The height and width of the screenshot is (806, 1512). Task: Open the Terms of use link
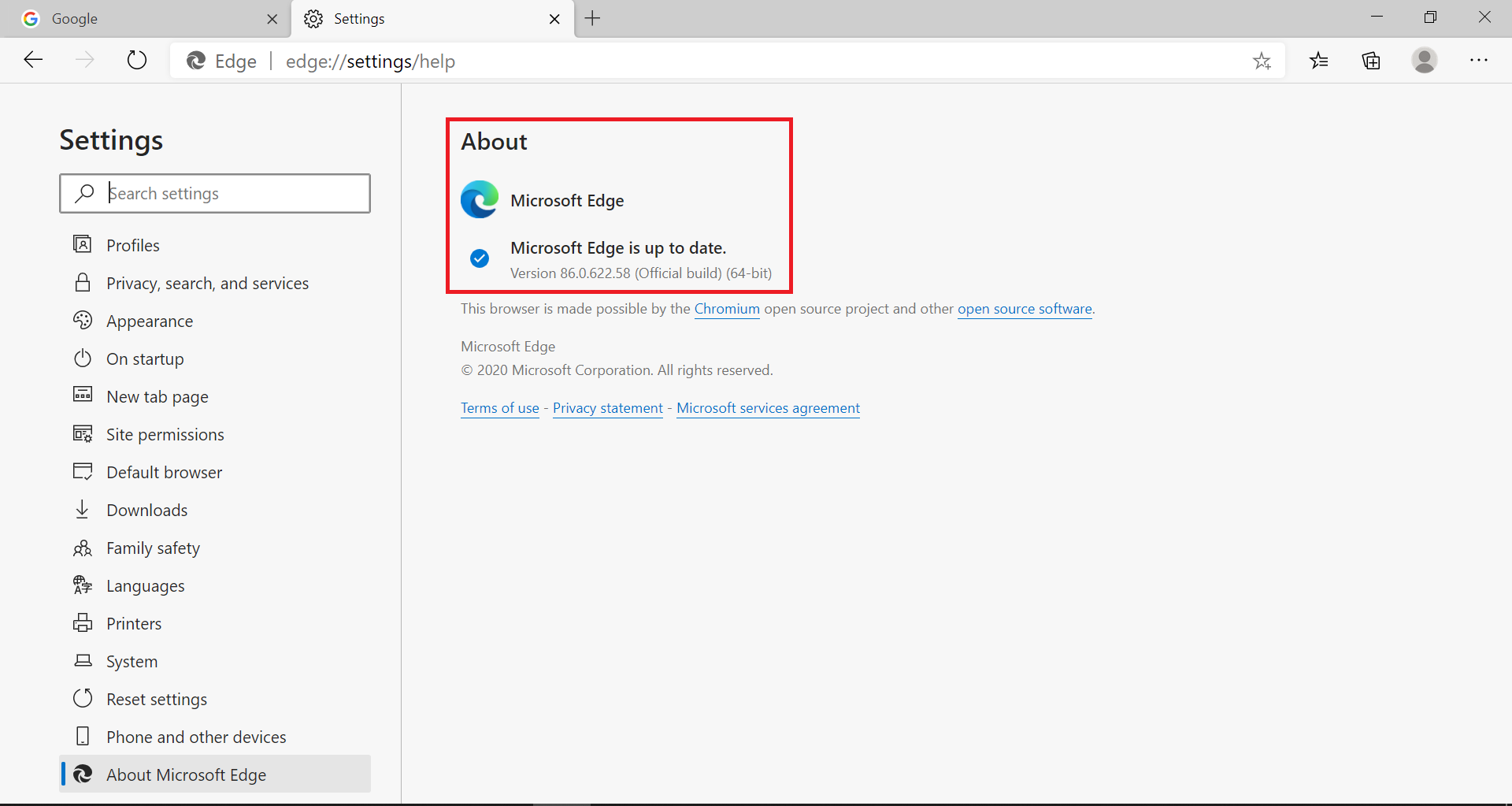500,408
